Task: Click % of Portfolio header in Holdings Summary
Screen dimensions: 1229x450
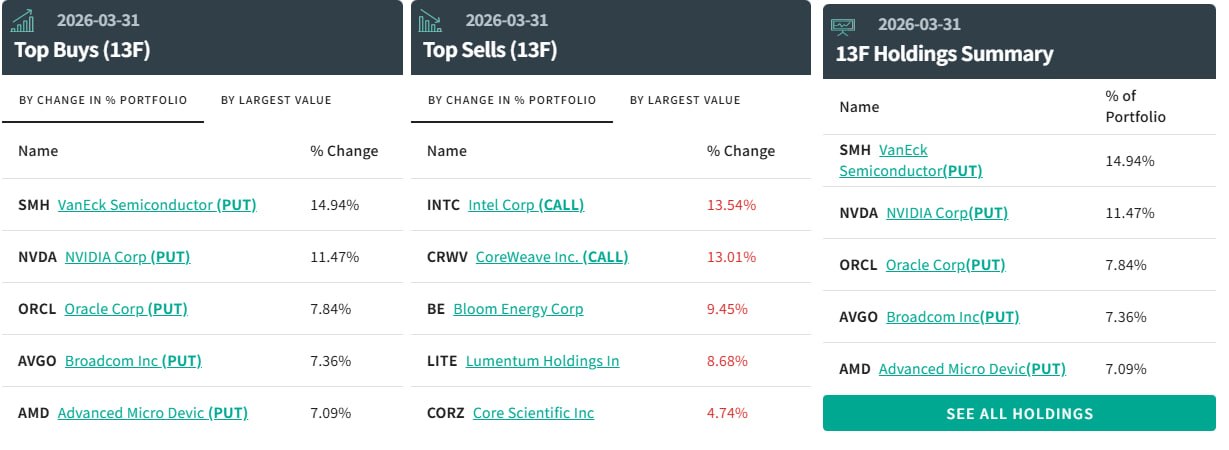Action: [1136, 106]
